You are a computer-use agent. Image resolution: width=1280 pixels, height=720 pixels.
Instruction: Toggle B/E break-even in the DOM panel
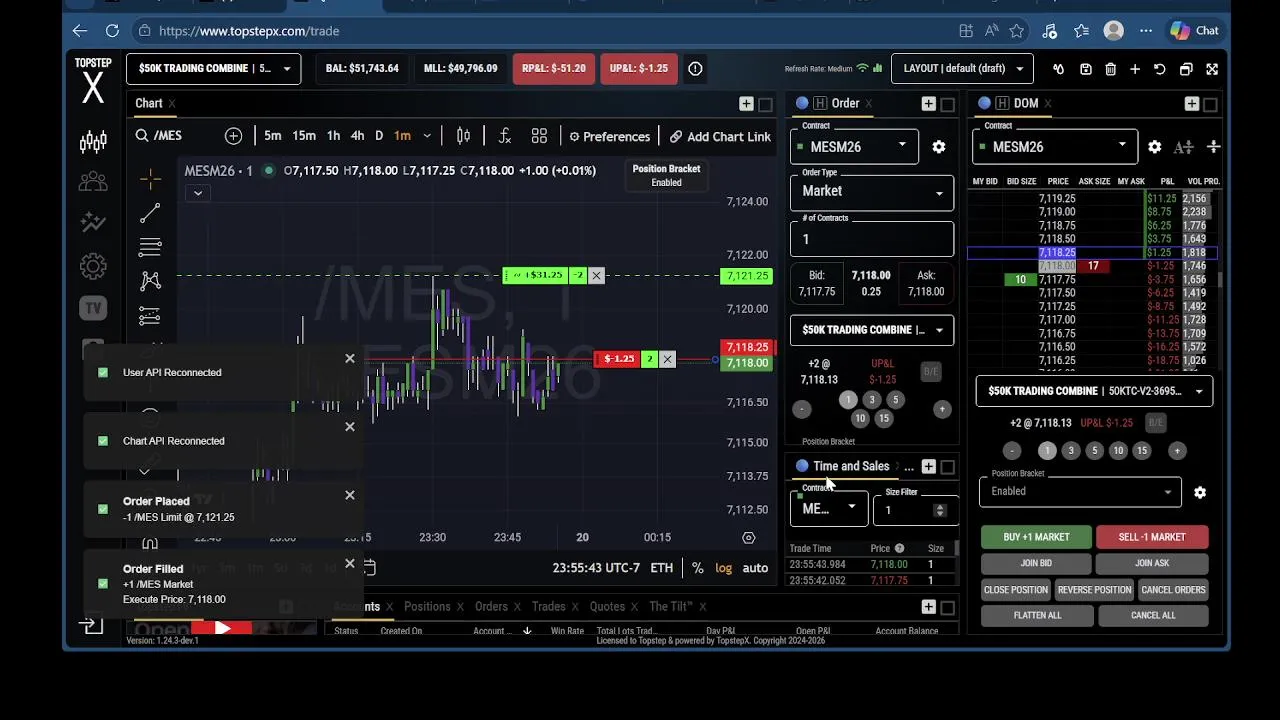coord(1155,423)
